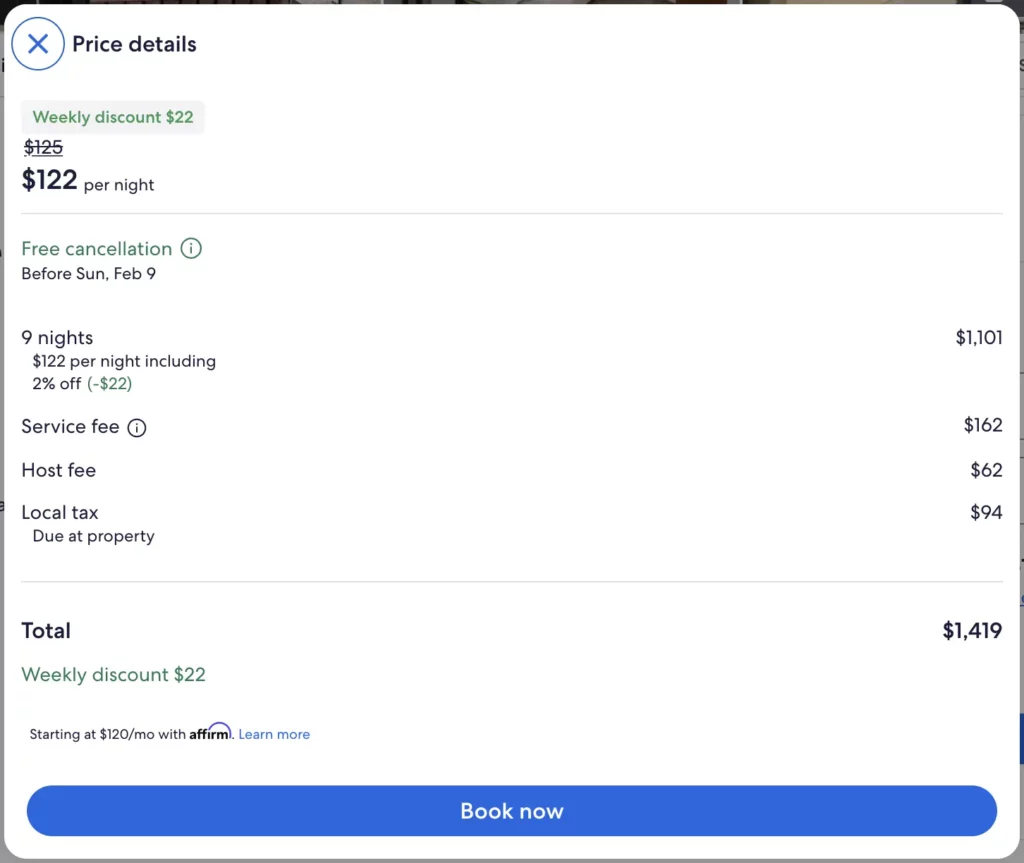Click the Service fee label
The image size is (1024, 863).
[x=70, y=427]
